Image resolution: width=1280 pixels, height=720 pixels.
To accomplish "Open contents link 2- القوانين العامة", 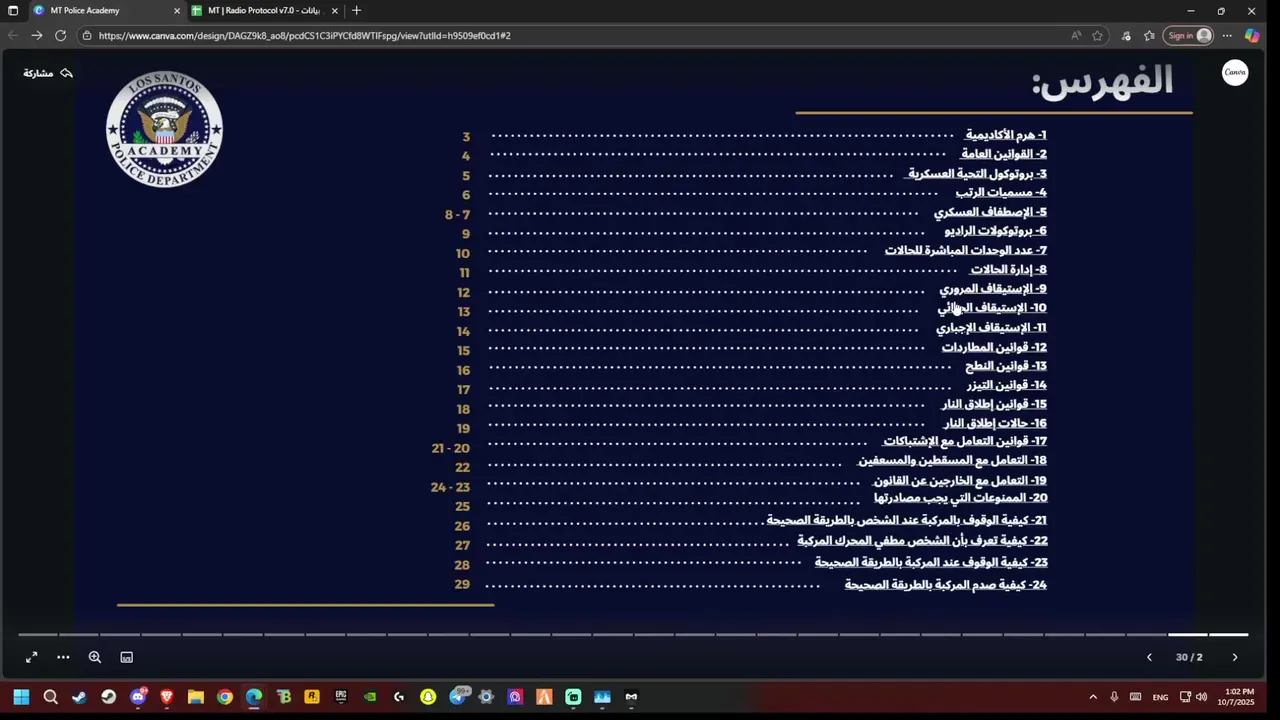I will coord(1004,154).
